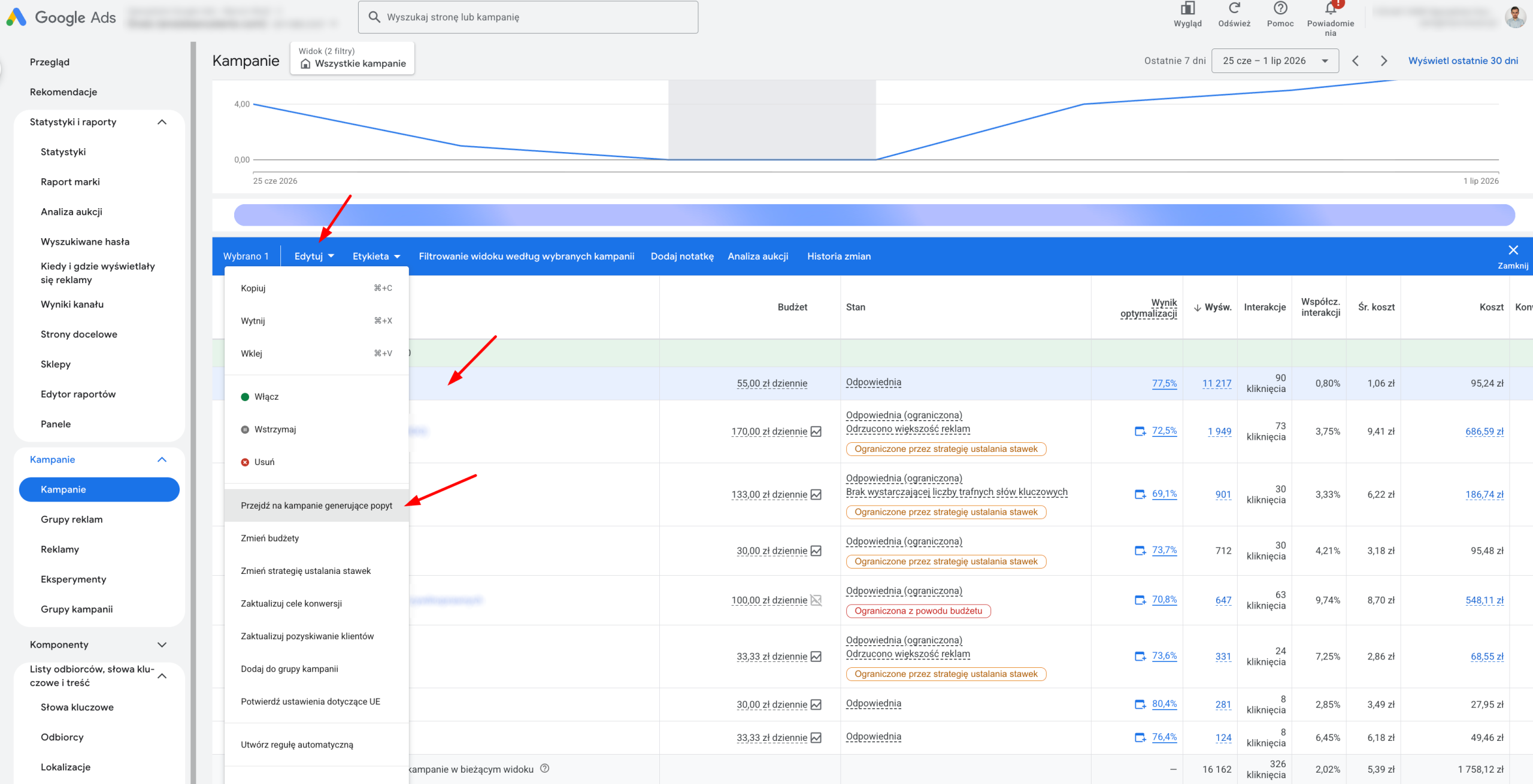Click the Google Ads logo

pyautogui.click(x=61, y=17)
